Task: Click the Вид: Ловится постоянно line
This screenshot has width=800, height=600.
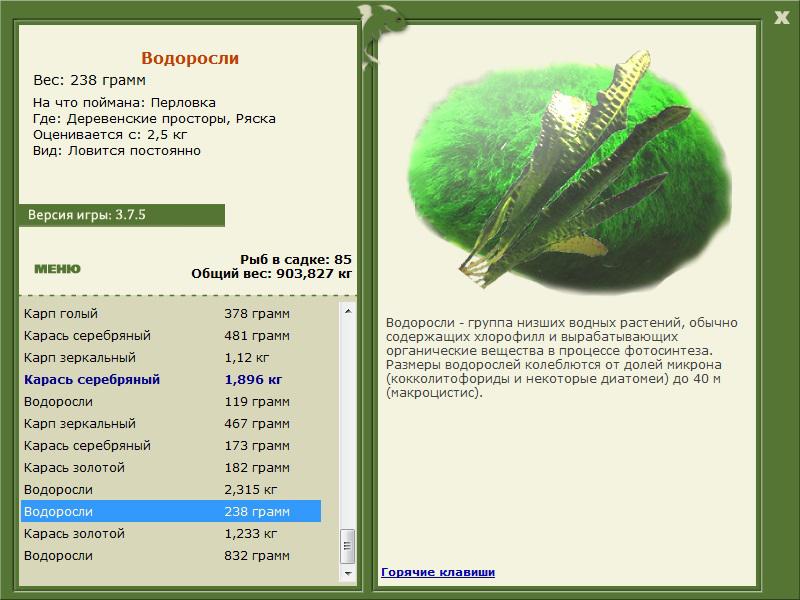Action: coord(117,151)
